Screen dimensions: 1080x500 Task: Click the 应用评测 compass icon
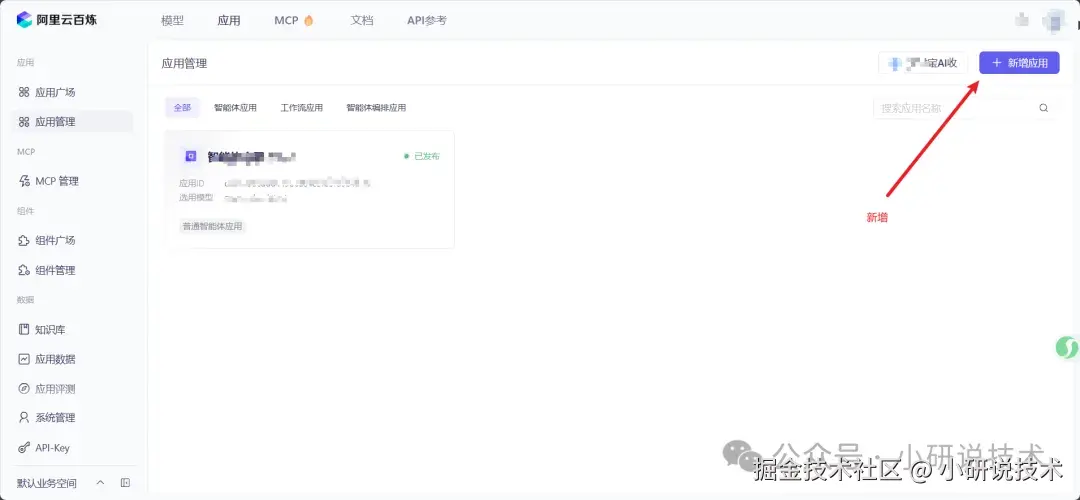tap(23, 388)
